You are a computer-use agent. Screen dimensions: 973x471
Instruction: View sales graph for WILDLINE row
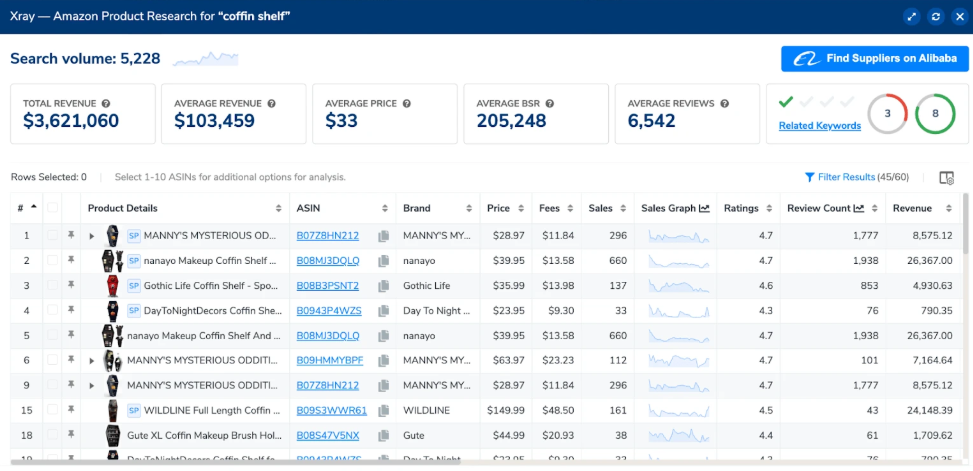[678, 410]
